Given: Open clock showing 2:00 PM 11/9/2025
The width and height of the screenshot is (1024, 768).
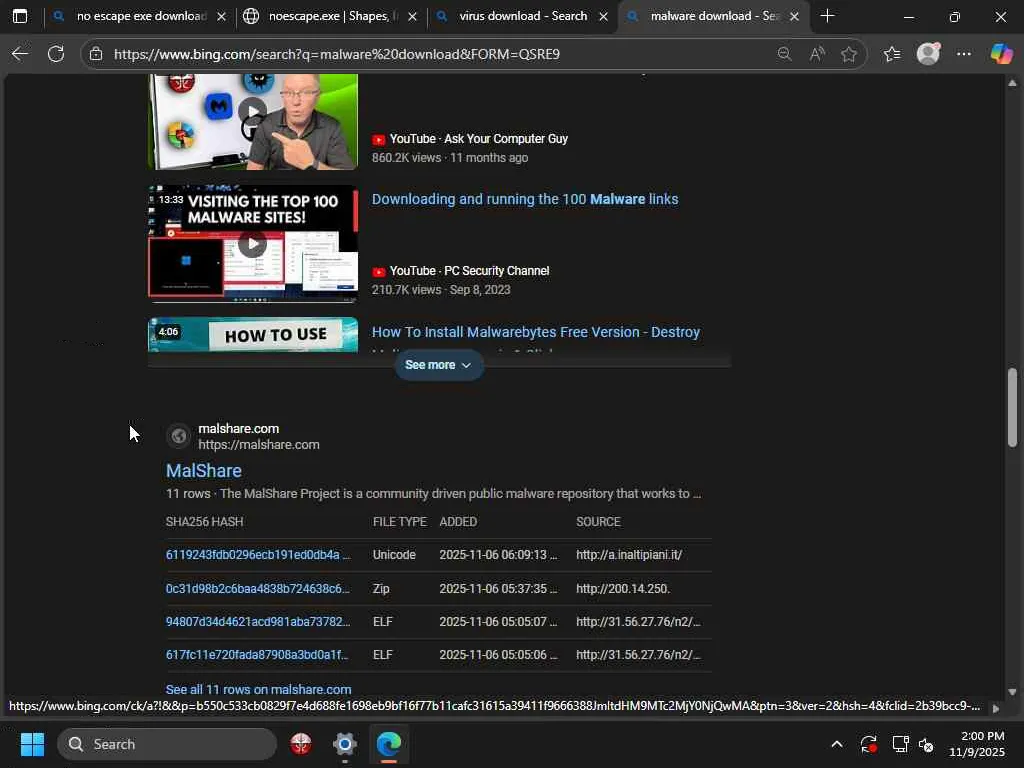Looking at the screenshot, I should tap(977, 744).
